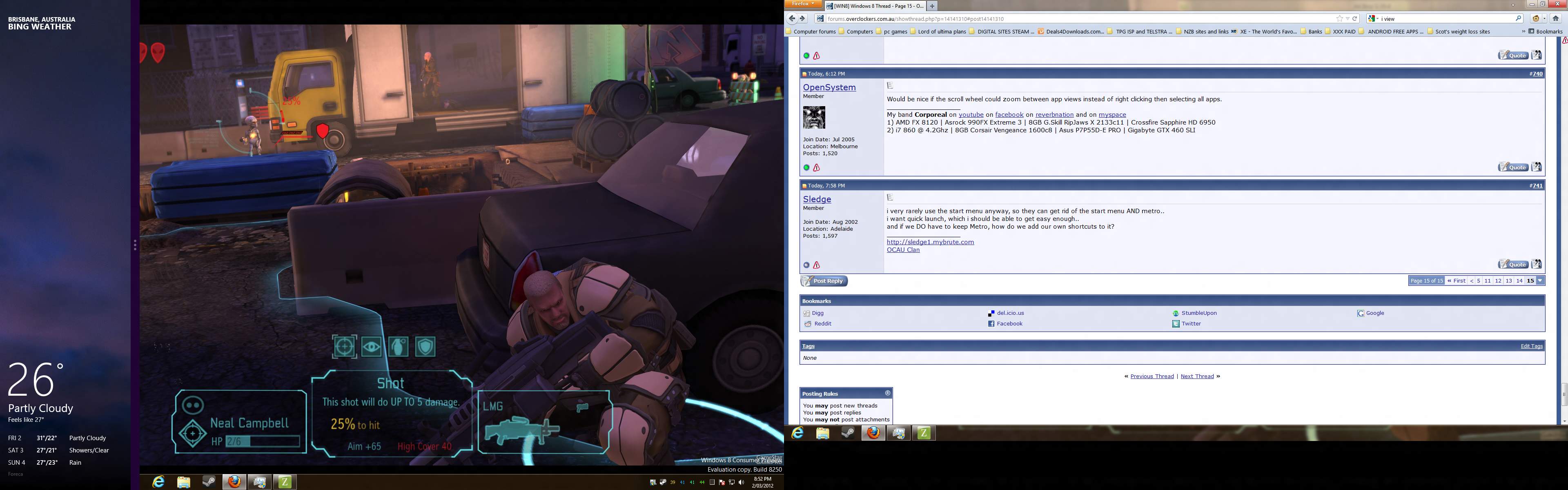Bookmark page with star icon
Screen dimensions: 1568x490
click(x=1339, y=19)
